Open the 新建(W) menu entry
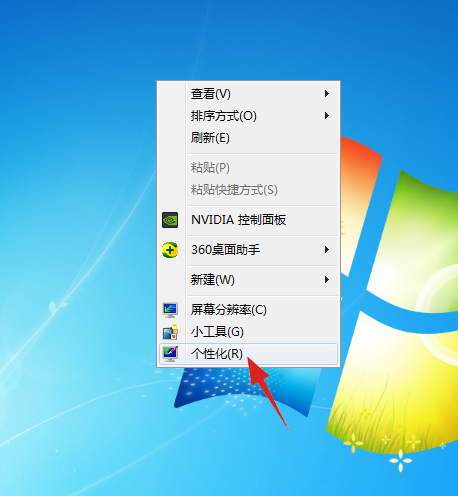This screenshot has width=458, height=496. [x=248, y=280]
